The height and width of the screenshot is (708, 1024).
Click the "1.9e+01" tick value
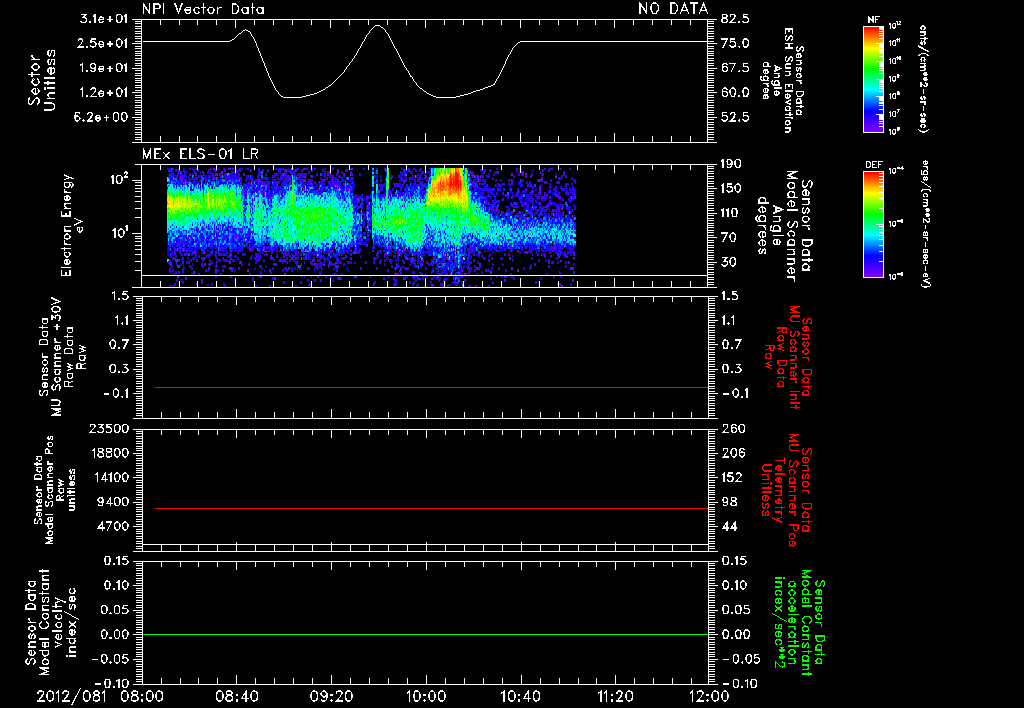(103, 68)
